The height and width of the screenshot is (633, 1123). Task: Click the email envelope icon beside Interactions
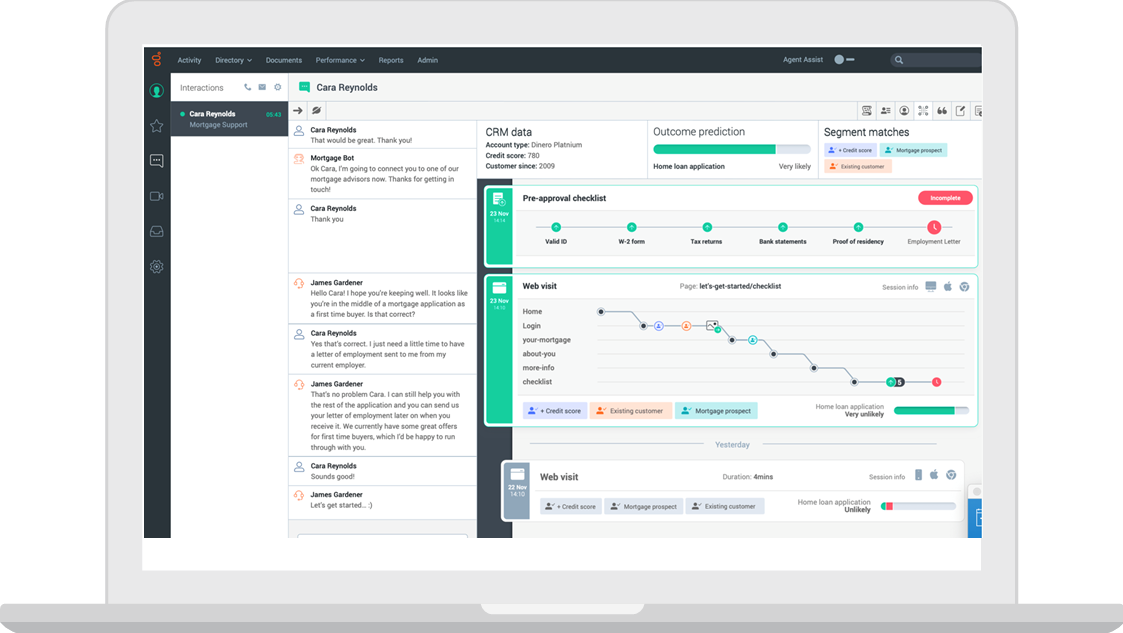[x=262, y=88]
